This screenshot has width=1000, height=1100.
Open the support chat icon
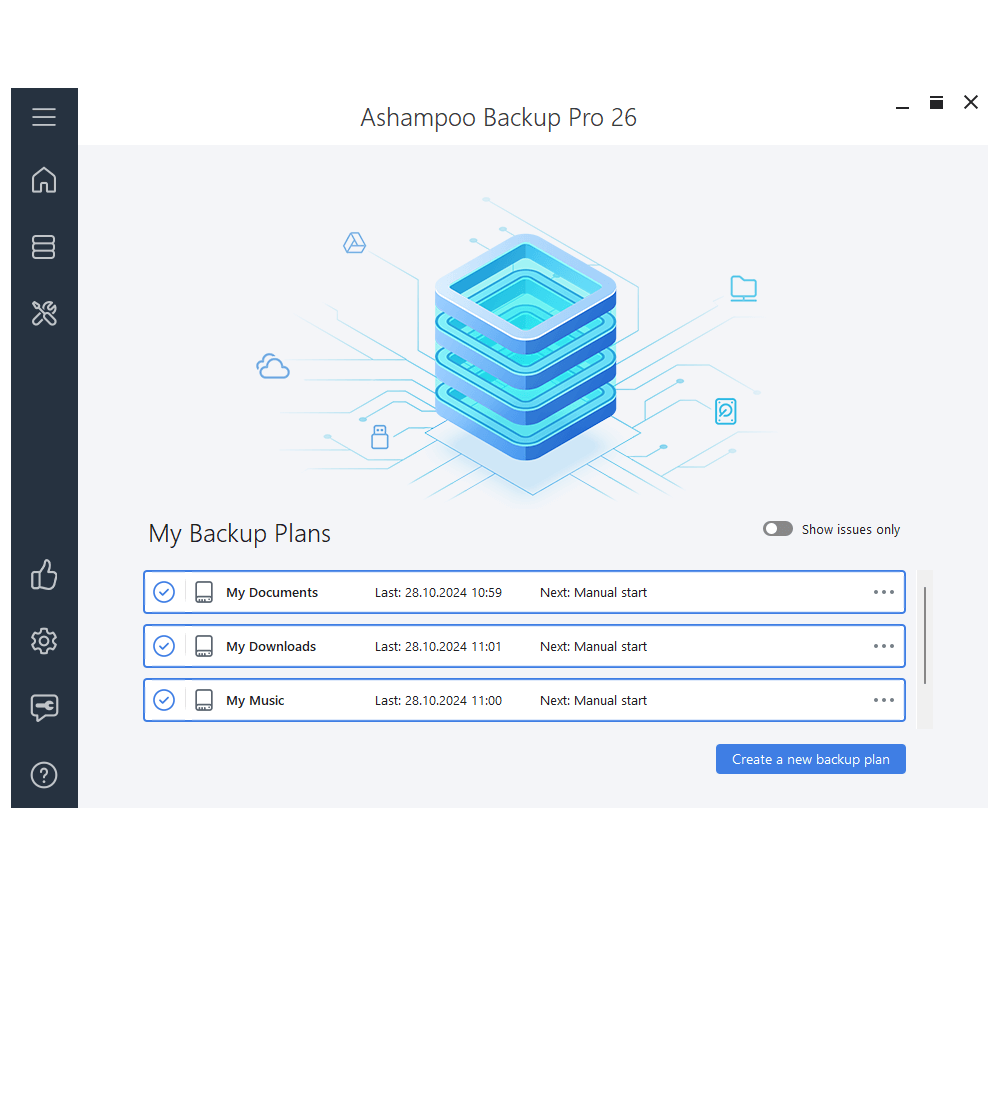[x=44, y=708]
